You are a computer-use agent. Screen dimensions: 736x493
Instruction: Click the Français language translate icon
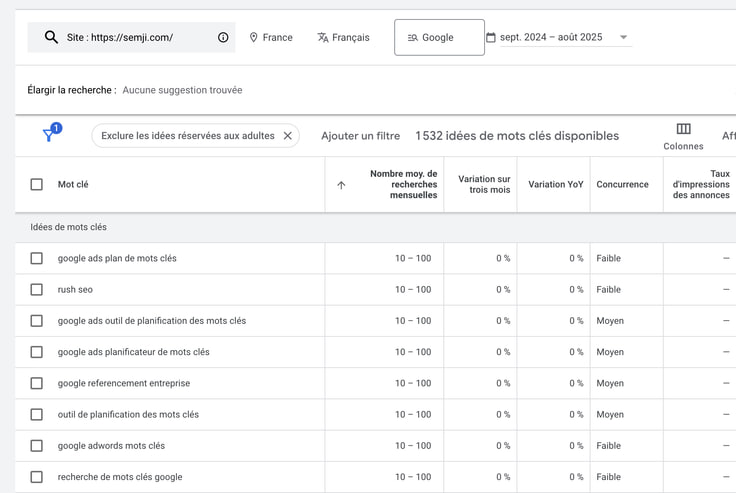pyautogui.click(x=323, y=37)
